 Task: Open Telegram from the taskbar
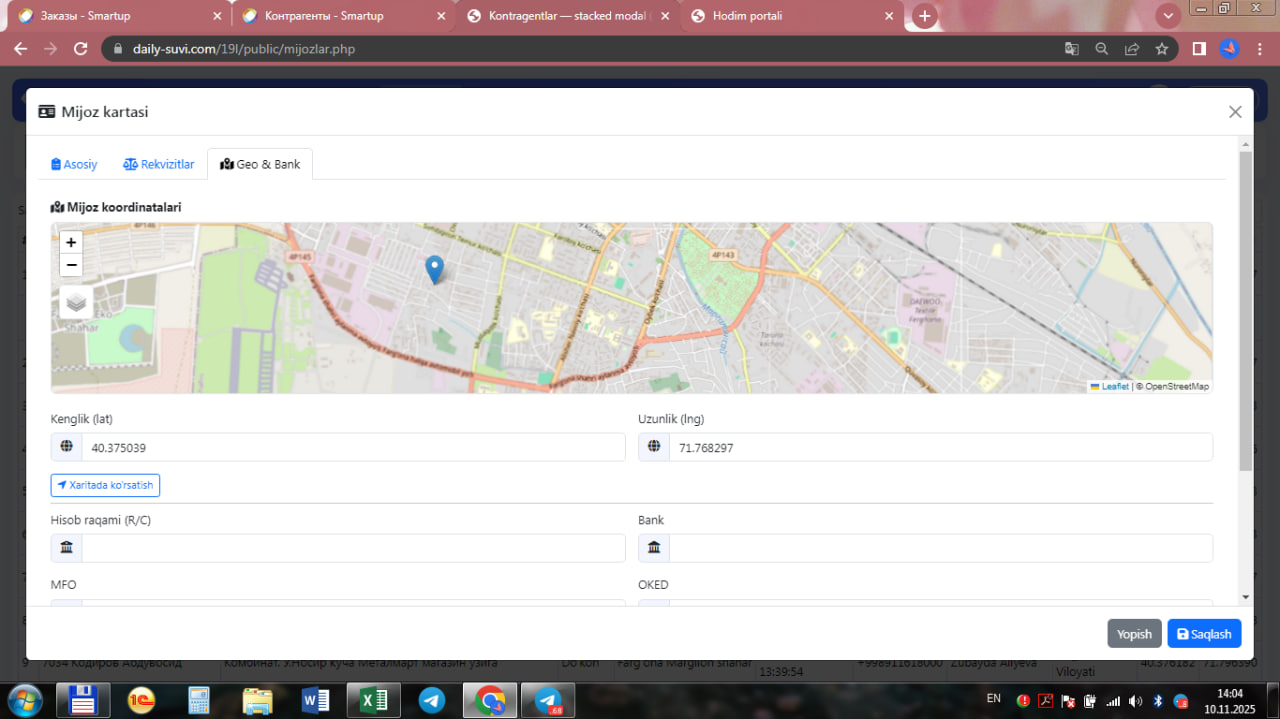432,700
